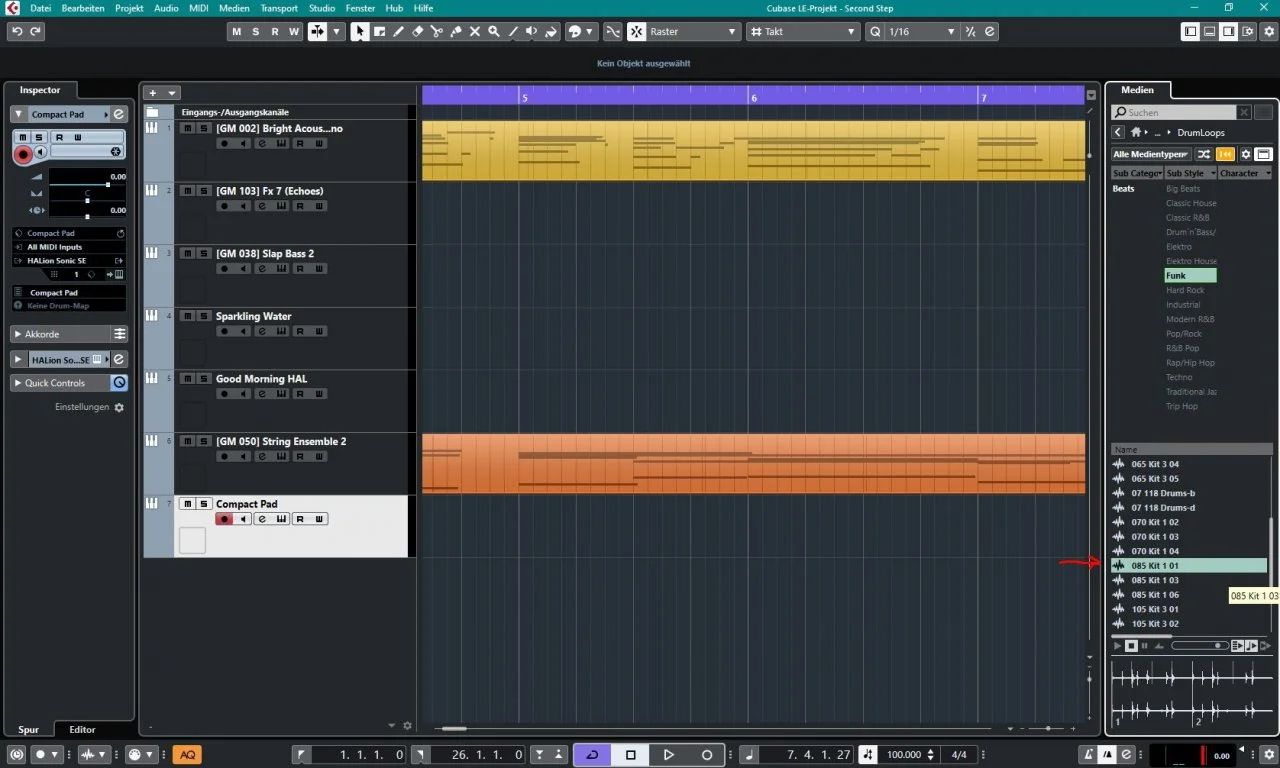Start transport playback
1280x768 pixels.
(669, 754)
